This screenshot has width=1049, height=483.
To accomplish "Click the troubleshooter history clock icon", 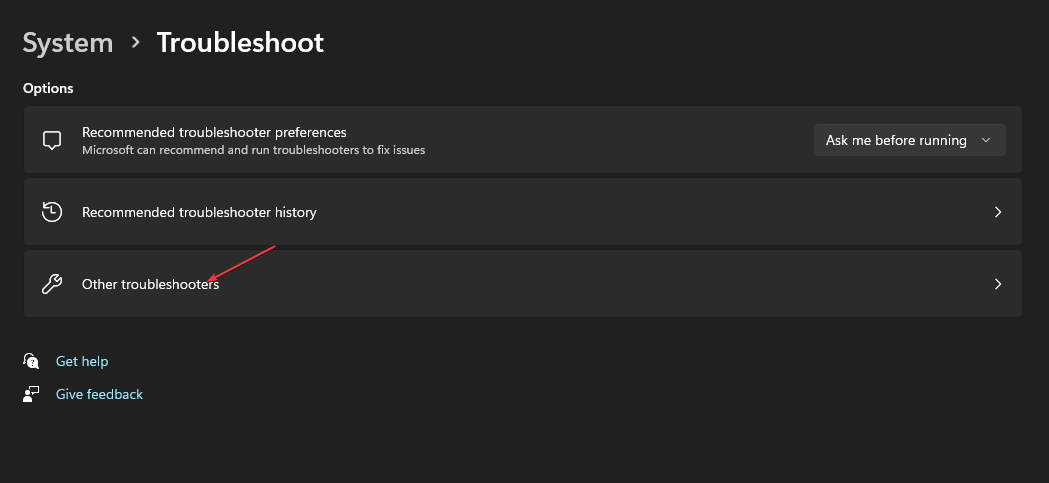I will tap(52, 212).
